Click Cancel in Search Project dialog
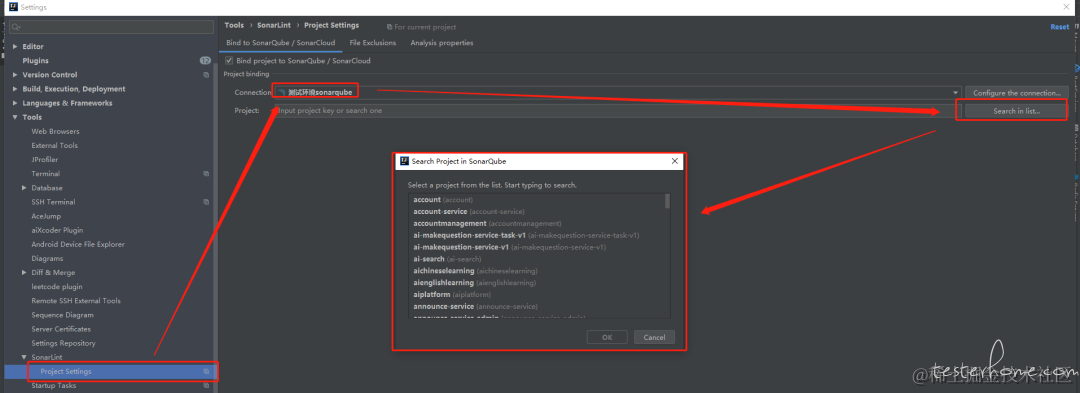Viewport: 1080px width, 393px height. coord(654,337)
